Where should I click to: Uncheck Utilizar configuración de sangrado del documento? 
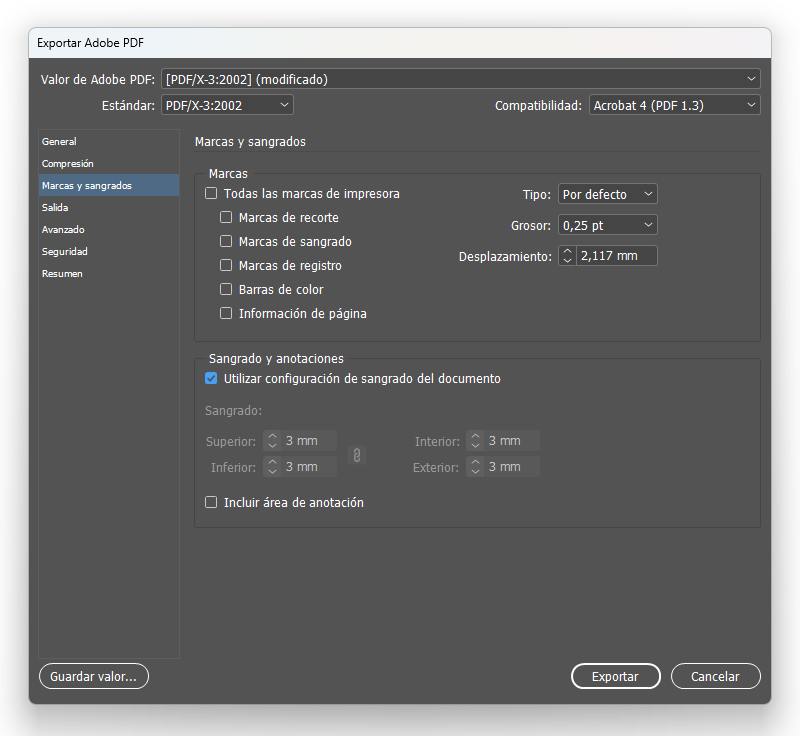[x=211, y=378]
